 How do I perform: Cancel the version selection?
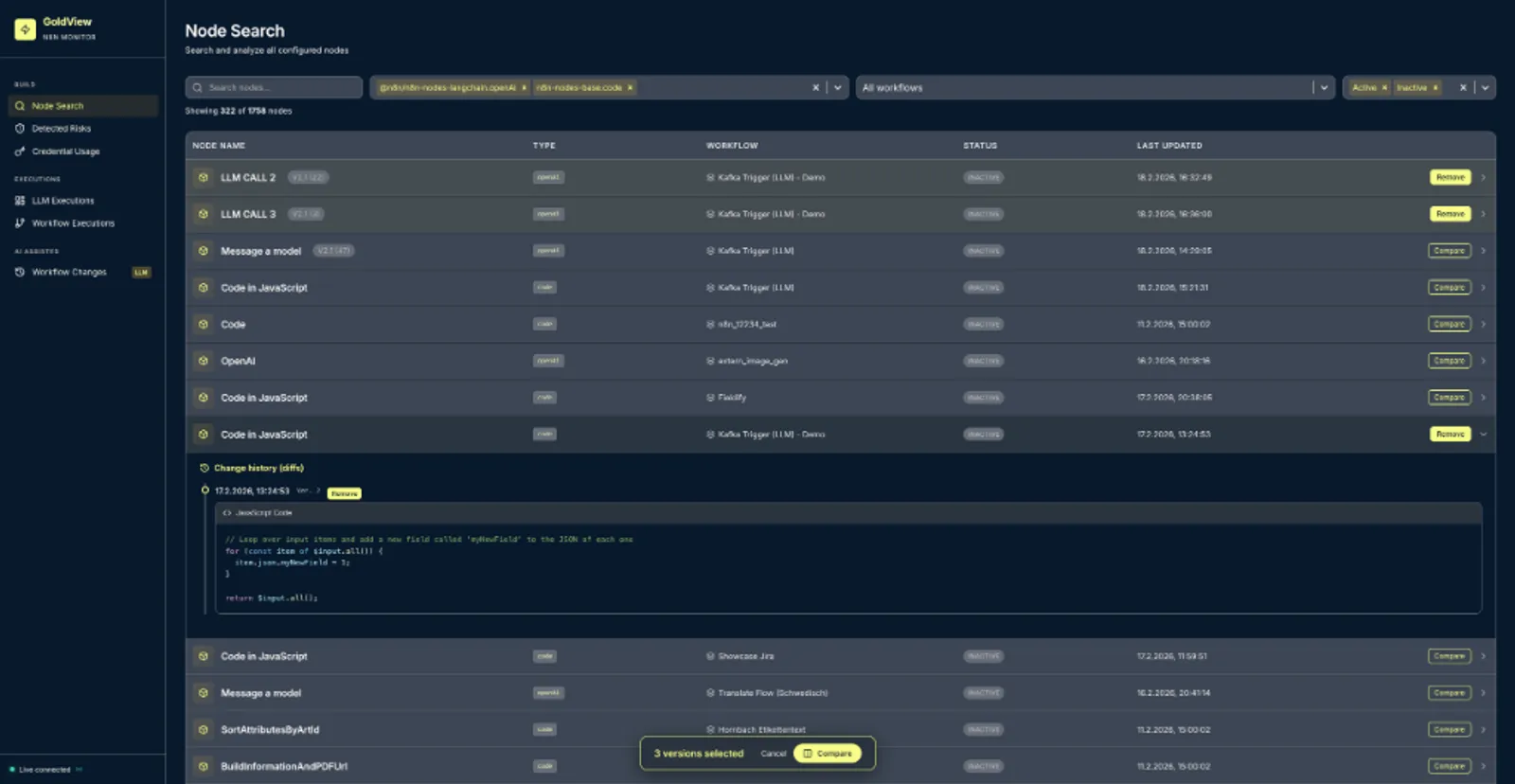774,754
